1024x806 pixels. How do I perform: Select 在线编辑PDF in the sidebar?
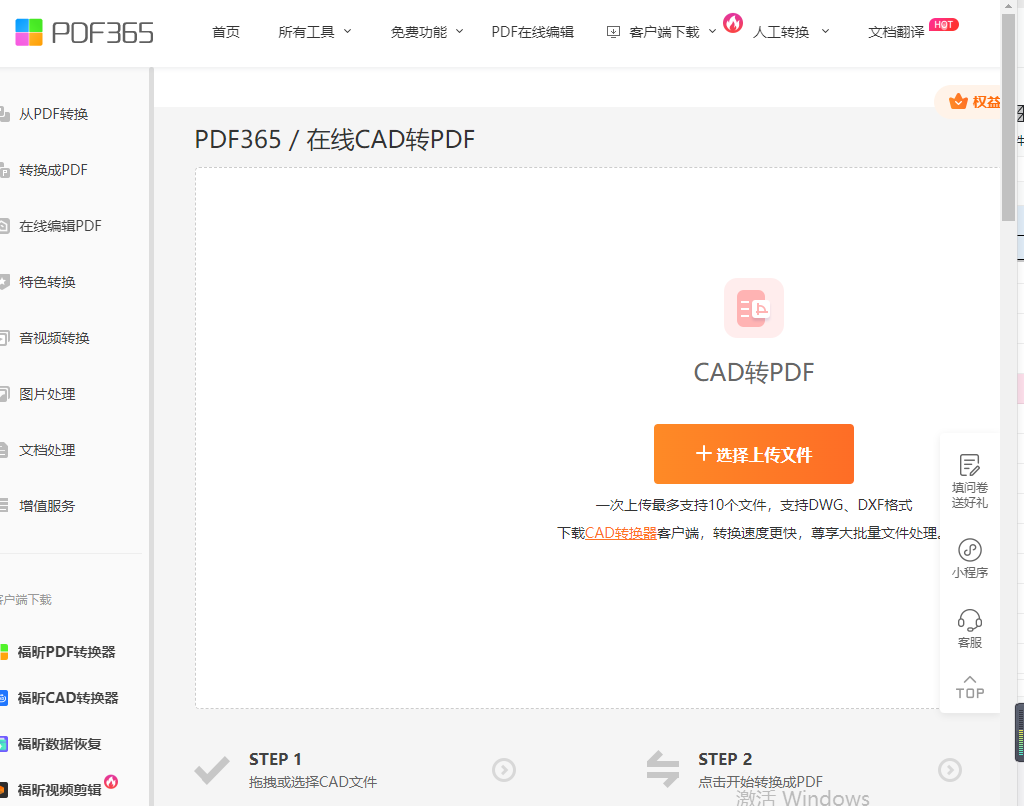point(61,226)
